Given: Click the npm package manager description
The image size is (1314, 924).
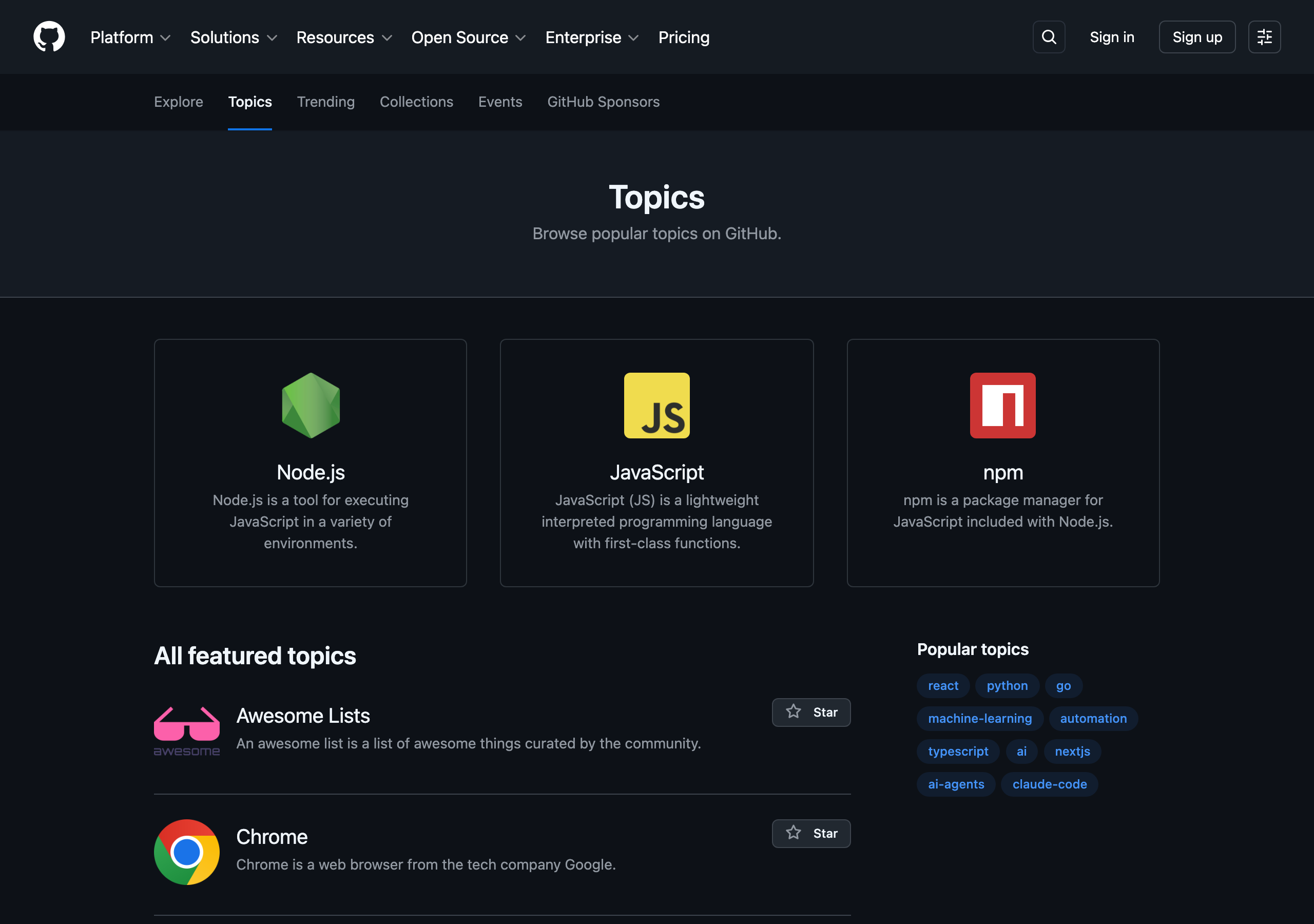Looking at the screenshot, I should coord(1002,511).
